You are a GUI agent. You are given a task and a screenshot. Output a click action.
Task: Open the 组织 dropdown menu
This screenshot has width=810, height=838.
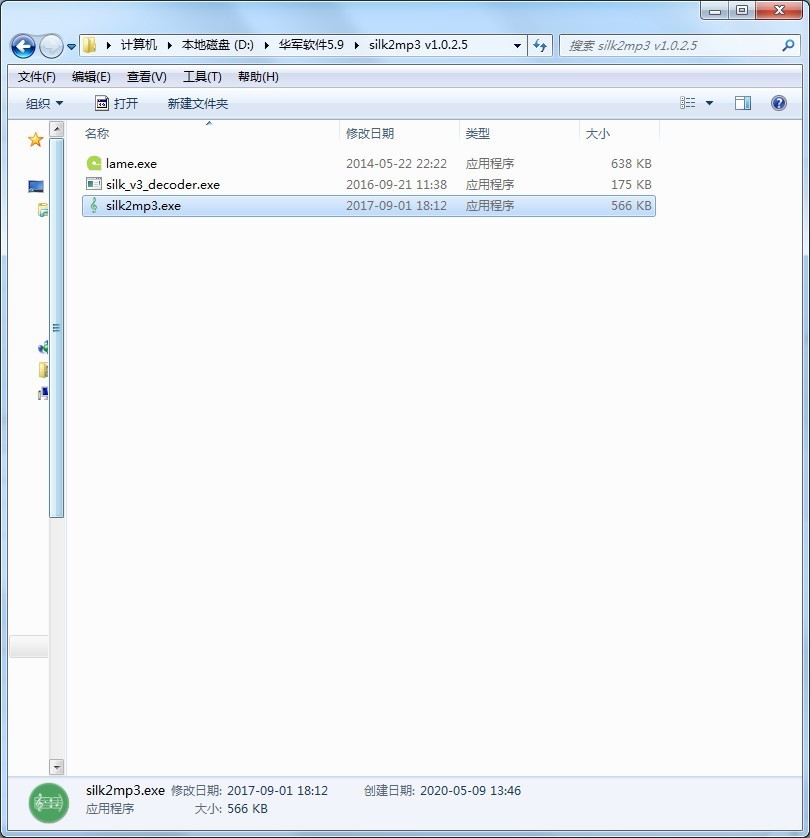point(44,103)
